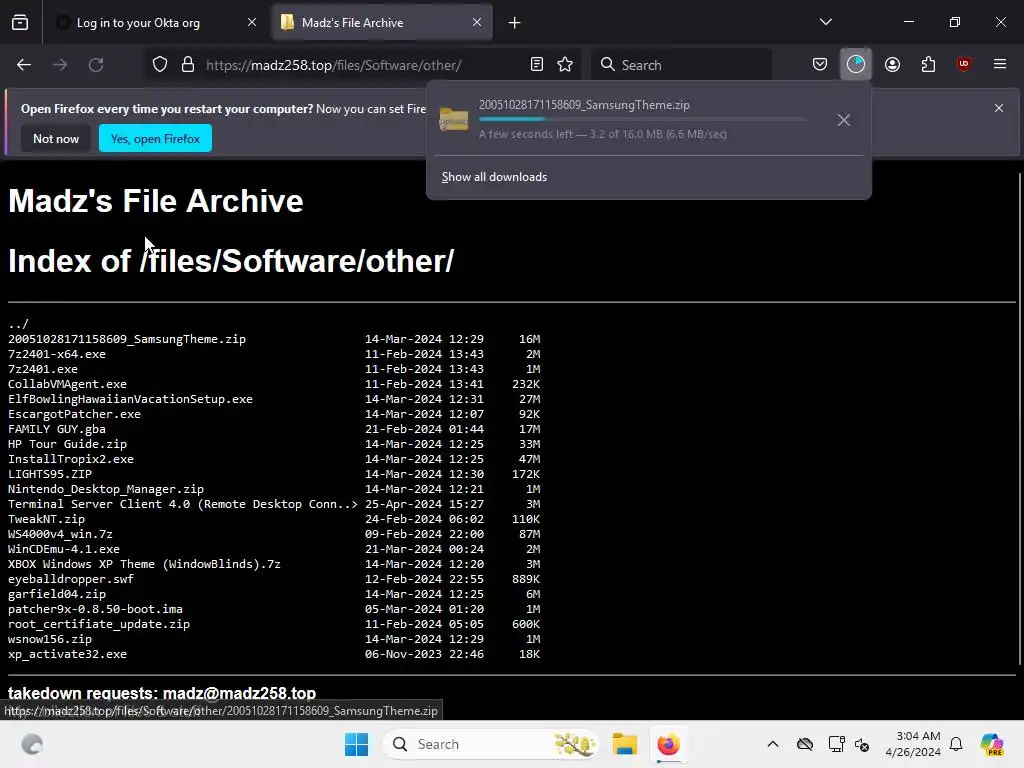
Task: Click Firefox icon in taskbar
Action: click(x=668, y=744)
